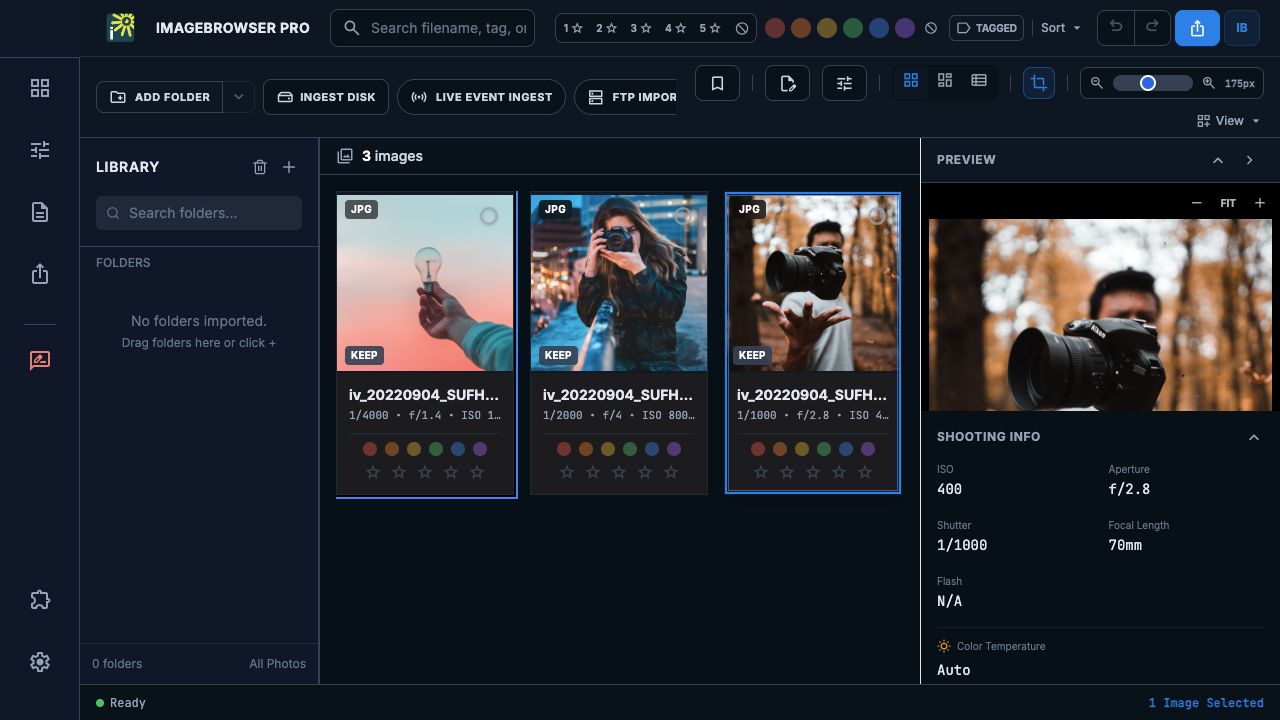Collapse the Preview panel chevron up
The image size is (1280, 720).
[x=1218, y=160]
